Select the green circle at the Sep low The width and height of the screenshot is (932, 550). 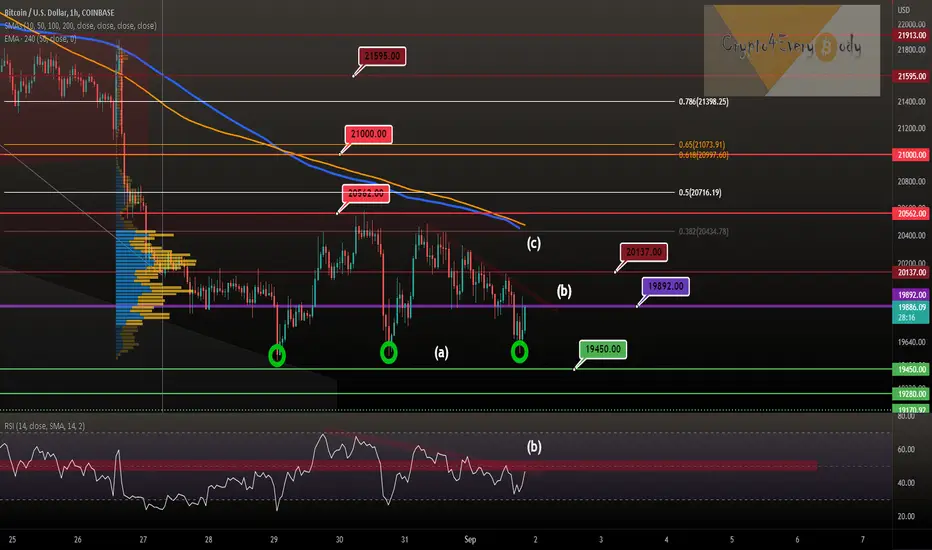[519, 352]
